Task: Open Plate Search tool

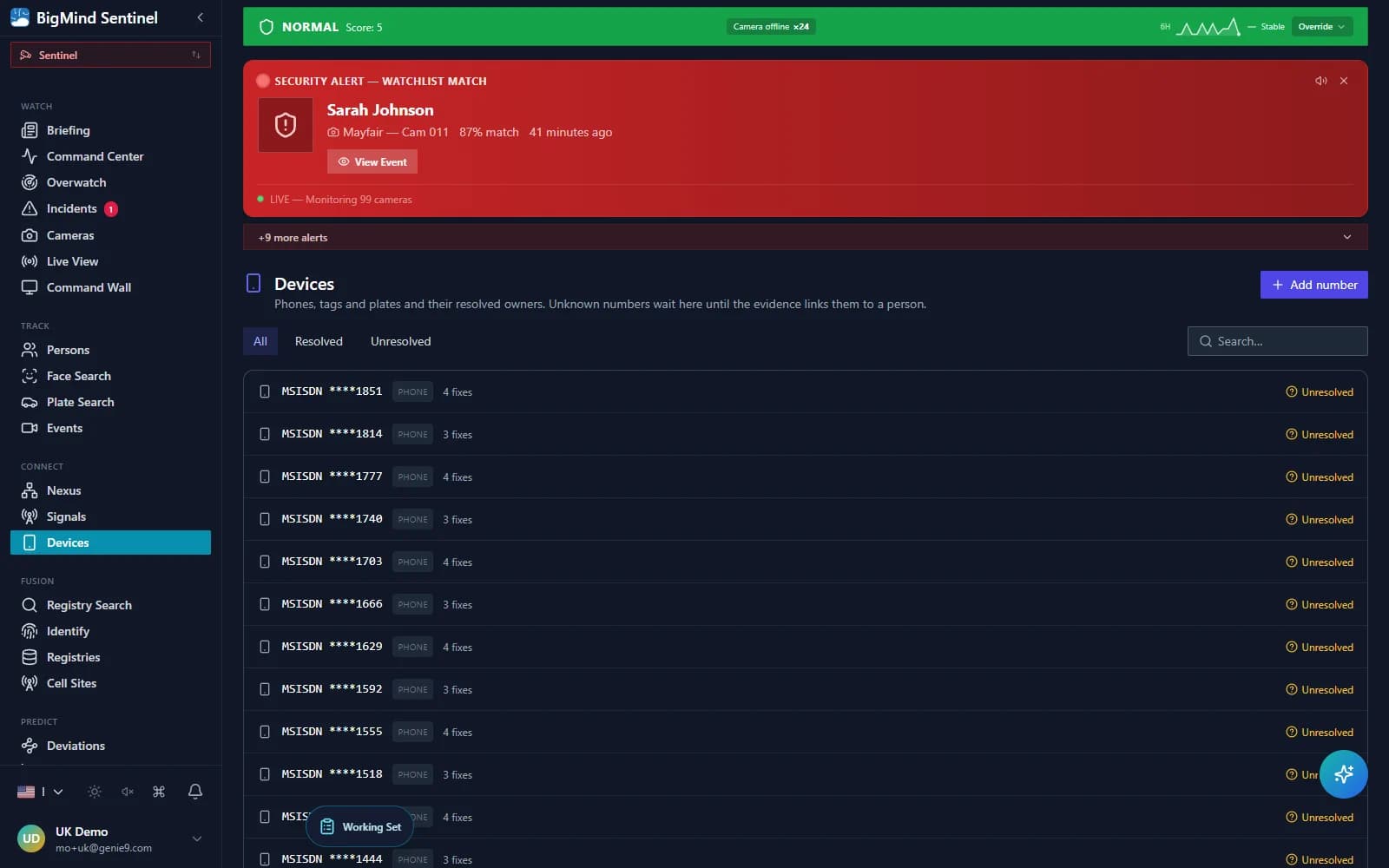Action: (x=110, y=402)
